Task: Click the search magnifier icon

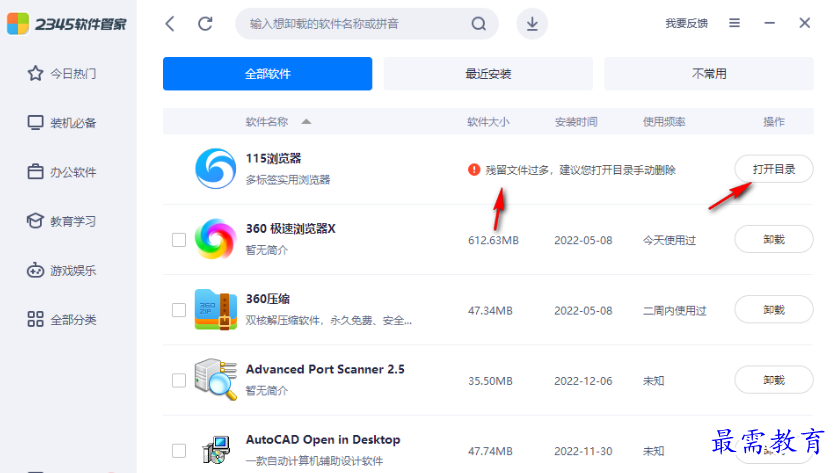Action: point(479,23)
